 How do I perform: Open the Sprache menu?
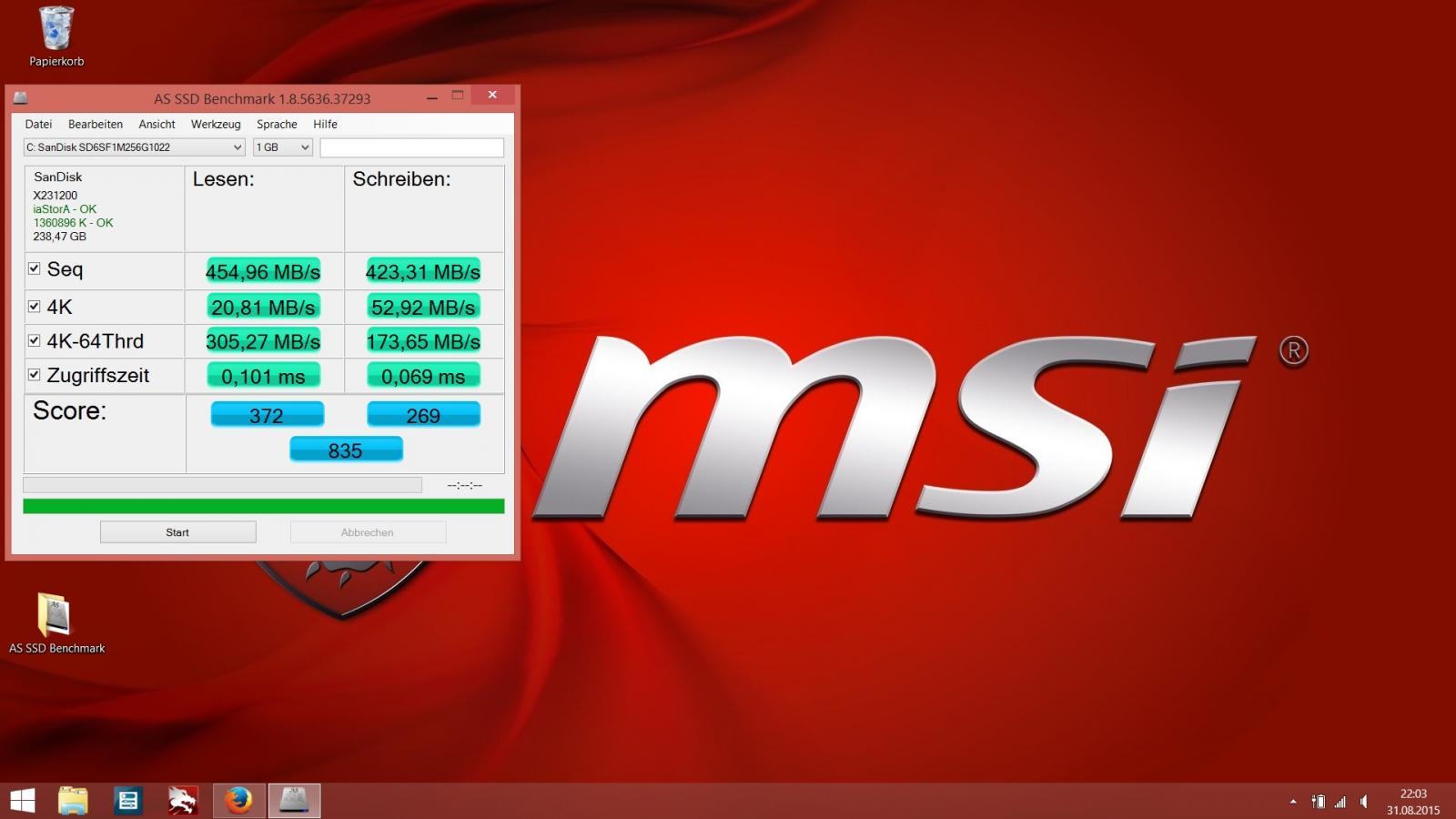tap(277, 124)
